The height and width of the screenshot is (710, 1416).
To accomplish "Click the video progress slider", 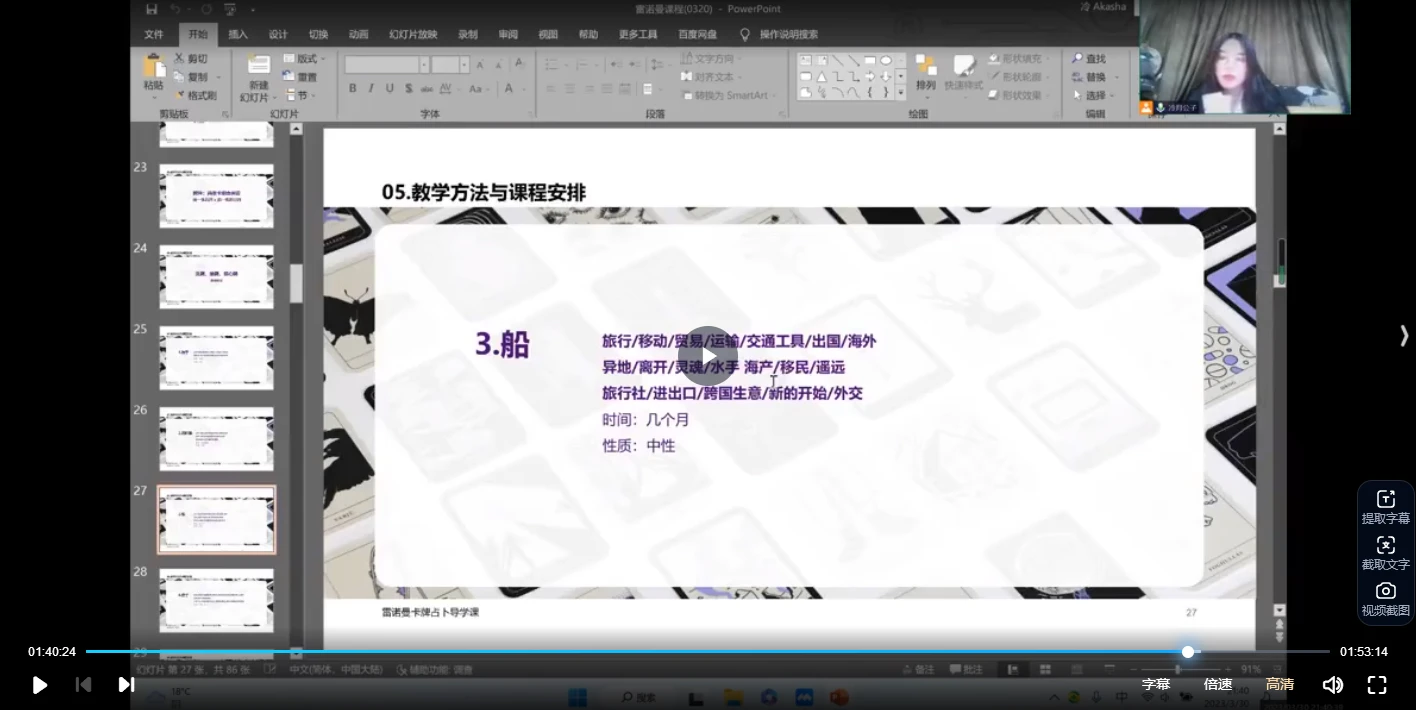I will tap(1187, 652).
